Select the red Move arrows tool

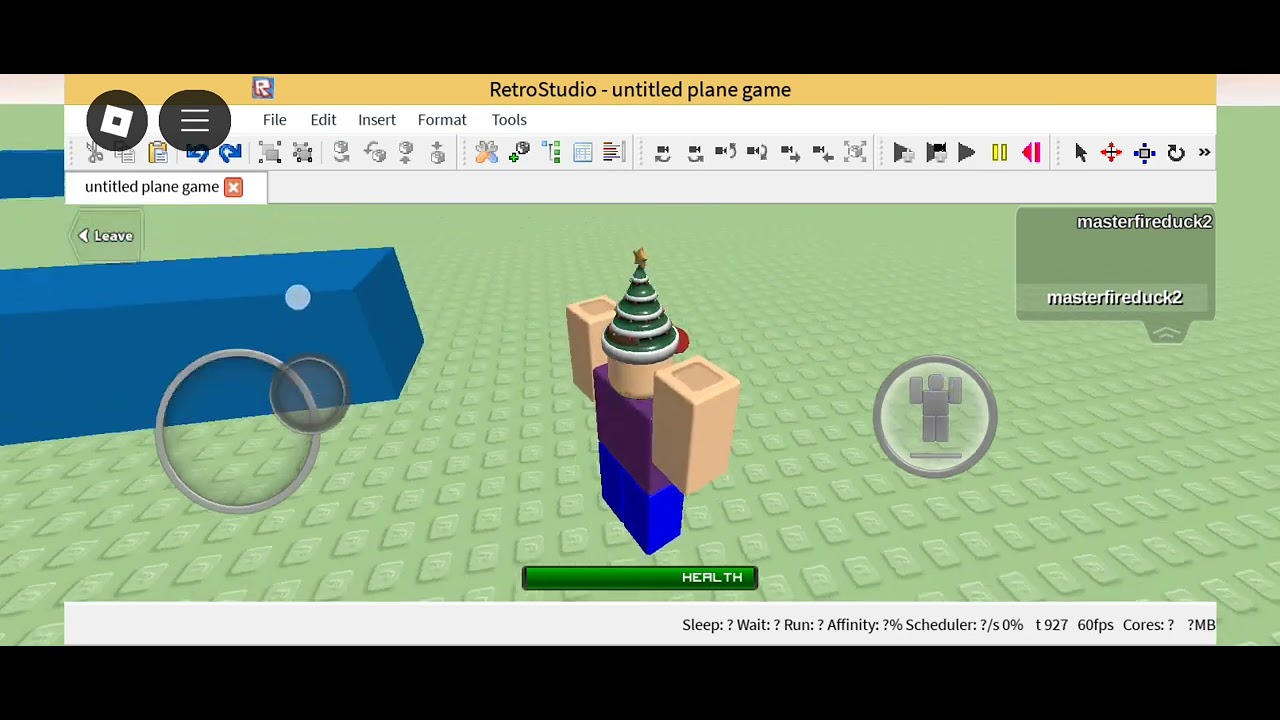1111,153
